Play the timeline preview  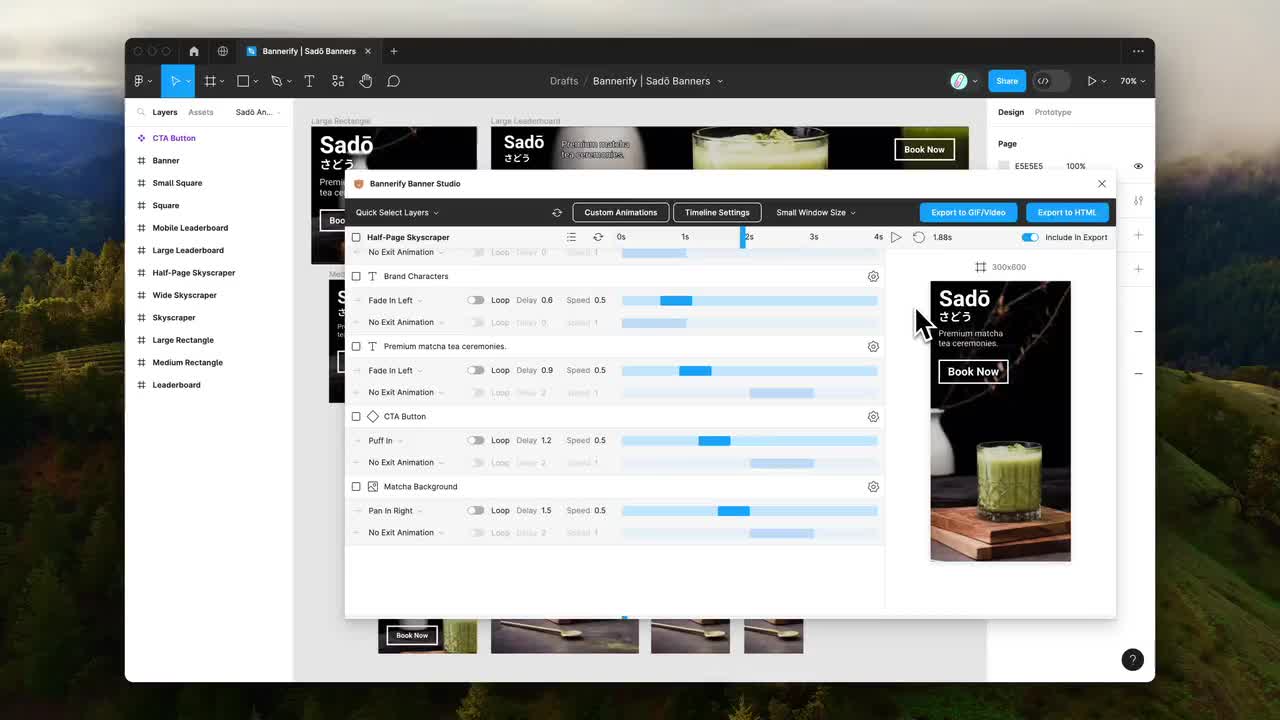click(896, 237)
